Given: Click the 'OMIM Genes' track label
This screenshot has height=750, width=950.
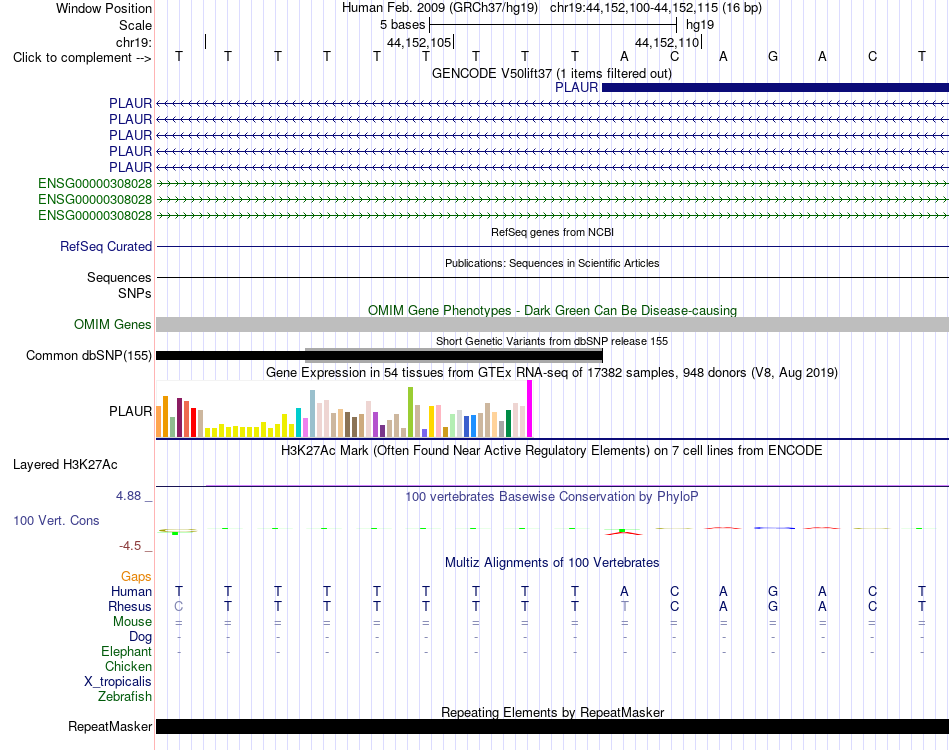Looking at the screenshot, I should tap(112, 325).
